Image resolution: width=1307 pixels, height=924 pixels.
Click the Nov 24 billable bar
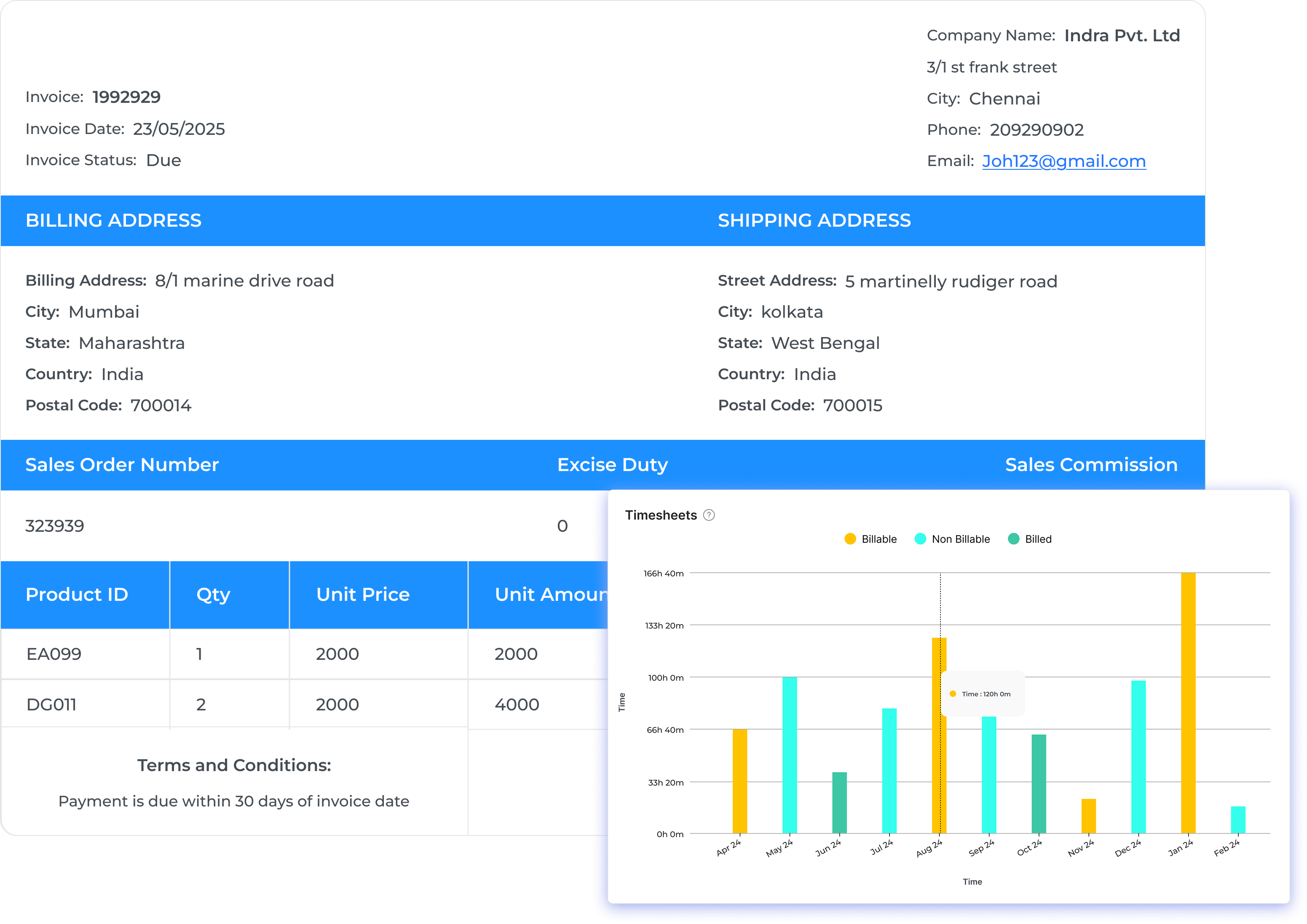click(1088, 816)
